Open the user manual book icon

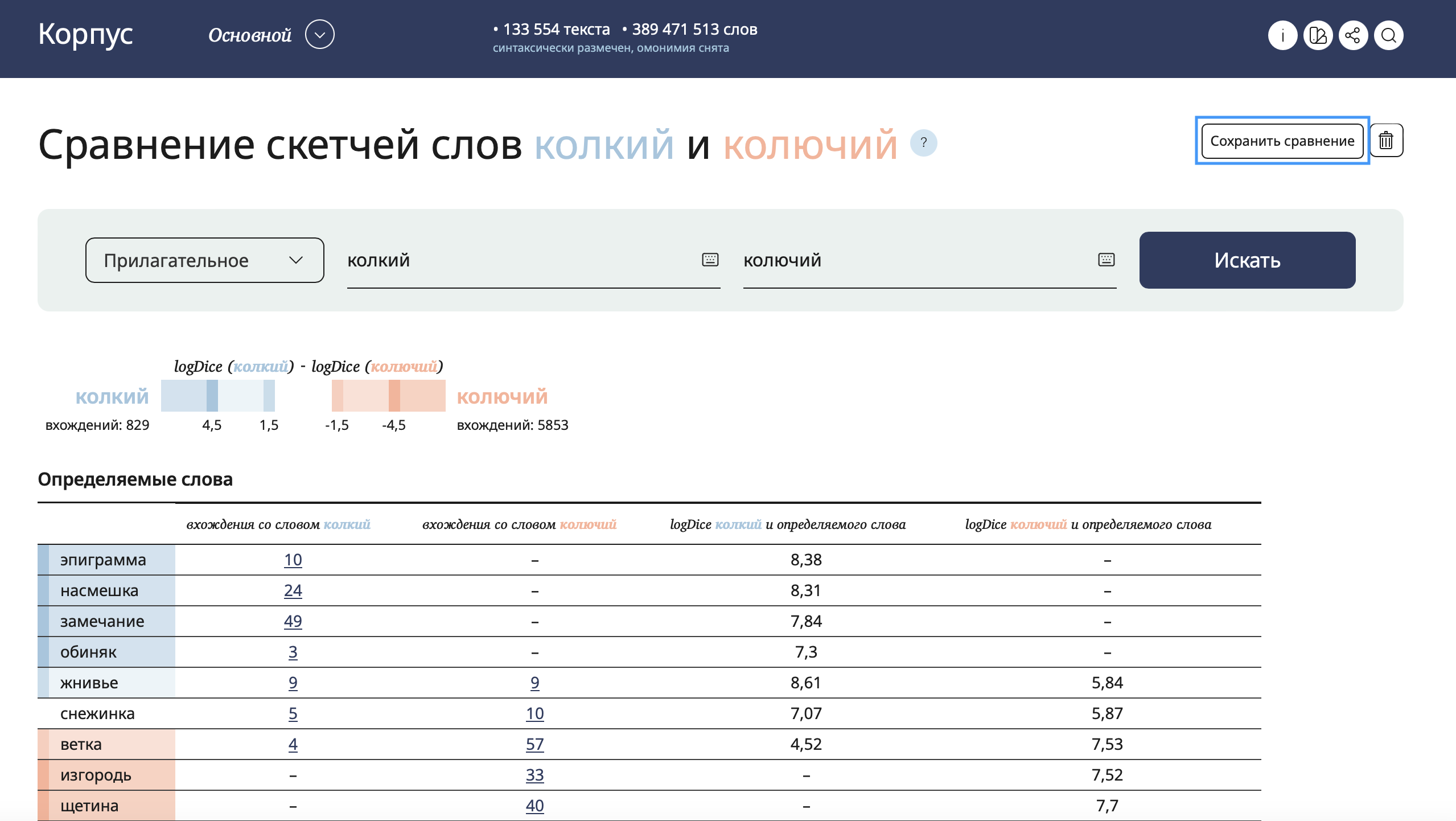tap(1318, 36)
